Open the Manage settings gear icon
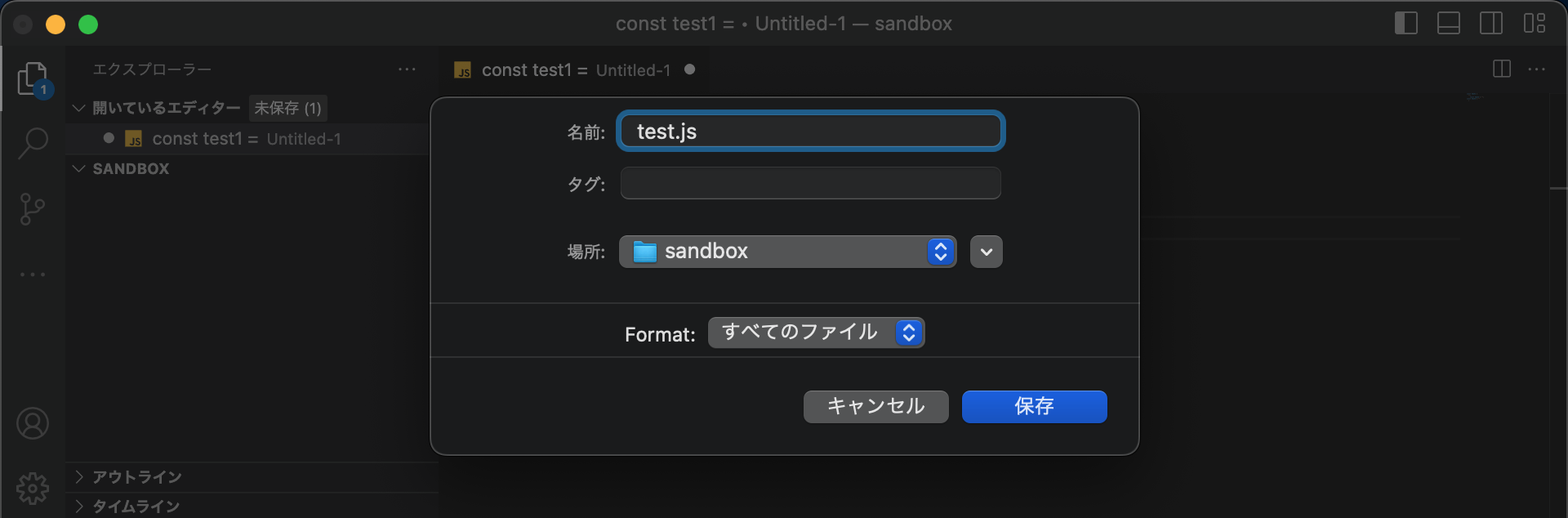This screenshot has width=1568, height=518. 33,488
